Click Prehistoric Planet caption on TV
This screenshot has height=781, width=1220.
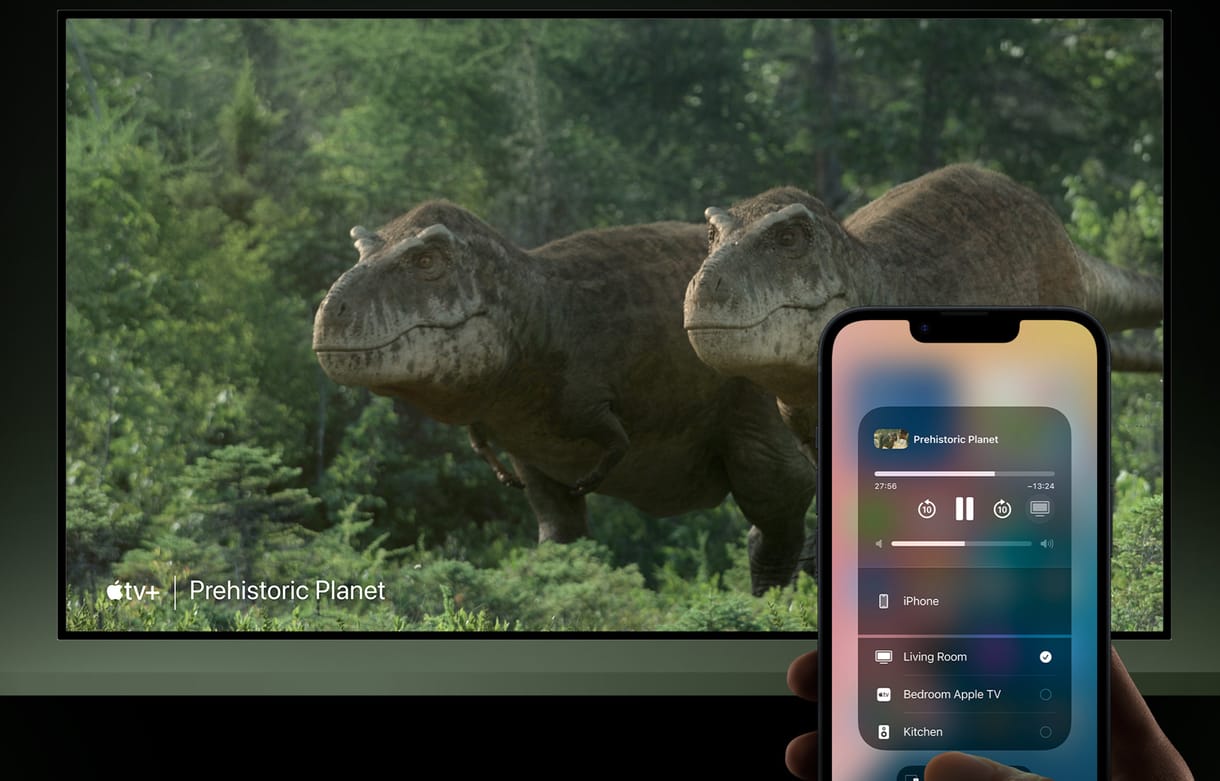click(x=287, y=591)
